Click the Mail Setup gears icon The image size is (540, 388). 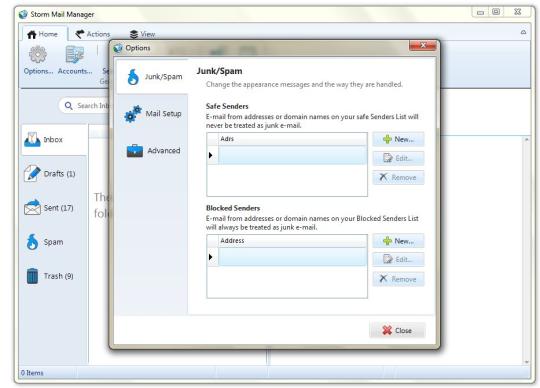(133, 114)
